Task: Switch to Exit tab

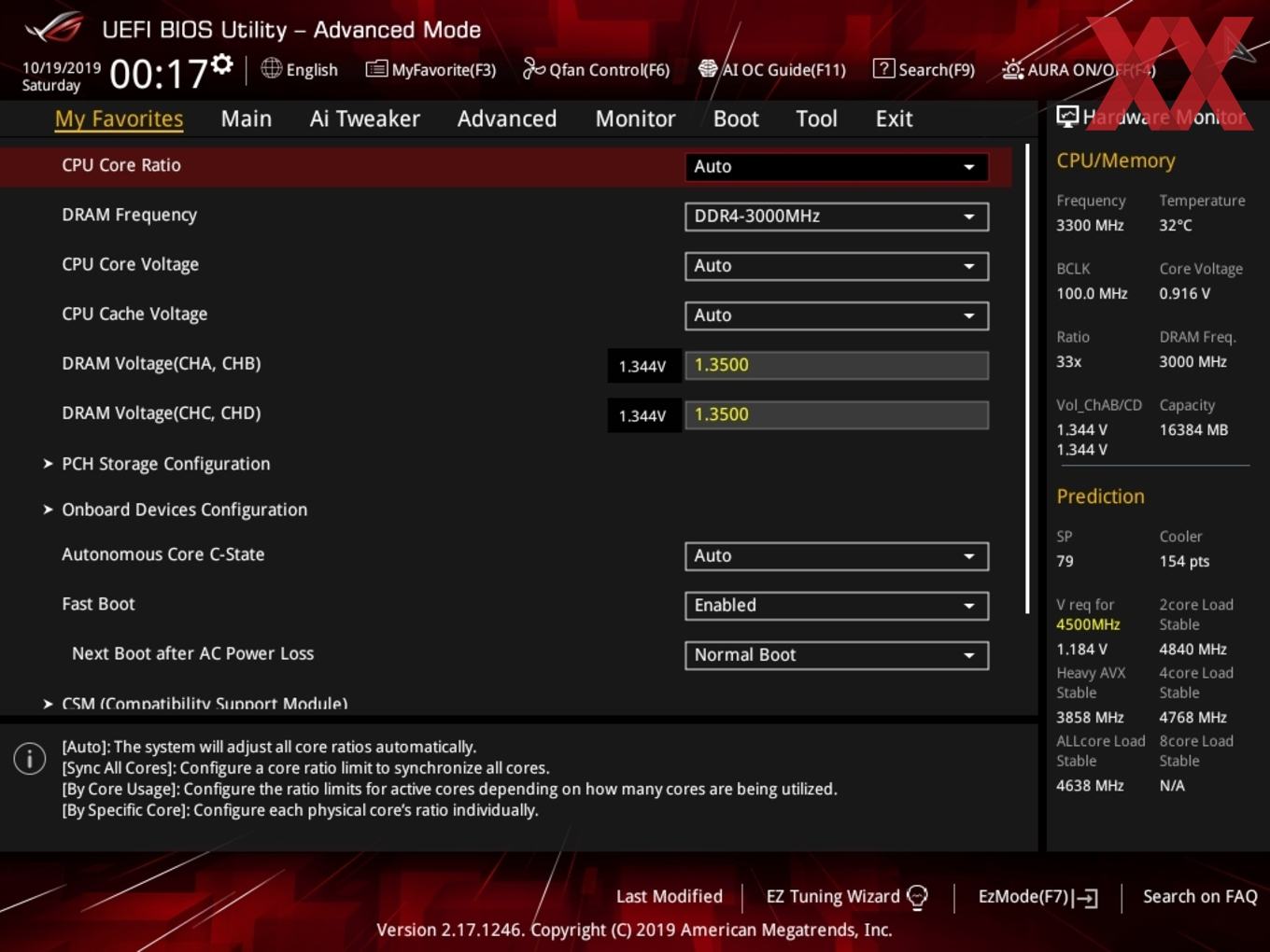Action: pyautogui.click(x=894, y=119)
